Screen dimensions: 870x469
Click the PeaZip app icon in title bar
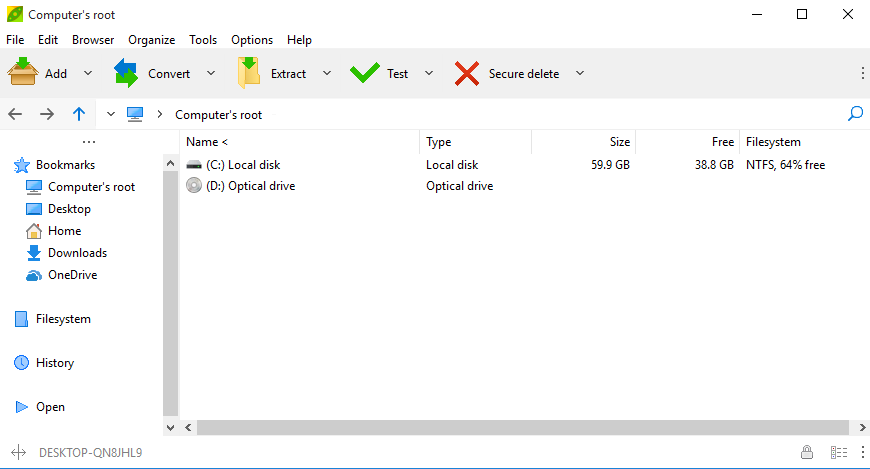[x=15, y=14]
